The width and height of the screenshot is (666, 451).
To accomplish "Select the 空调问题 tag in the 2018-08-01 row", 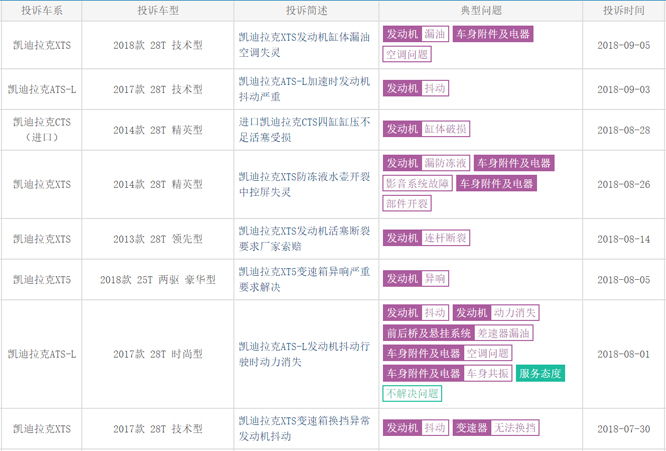I will [488, 353].
